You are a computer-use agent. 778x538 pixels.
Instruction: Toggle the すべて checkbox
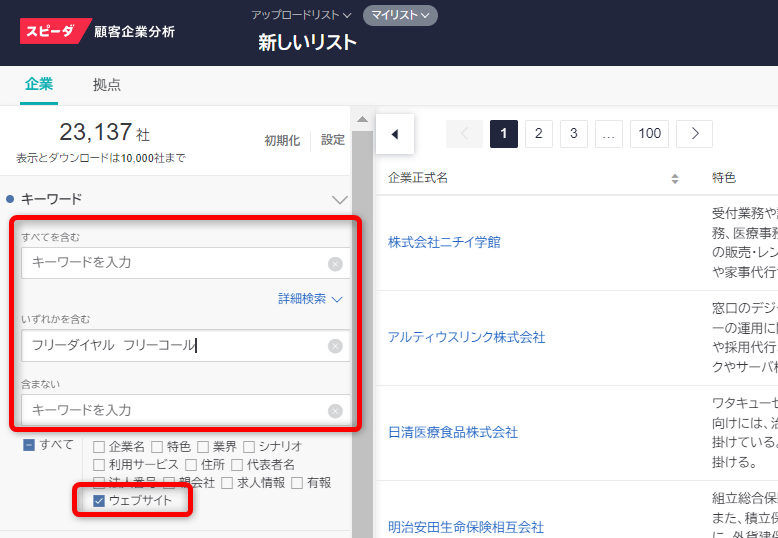click(30, 445)
